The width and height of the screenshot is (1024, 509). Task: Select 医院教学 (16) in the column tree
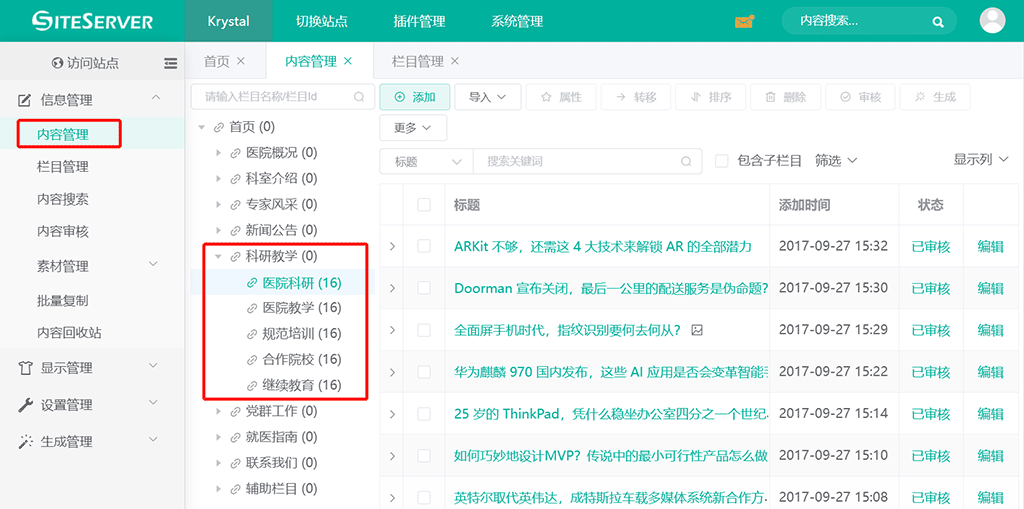(x=301, y=308)
